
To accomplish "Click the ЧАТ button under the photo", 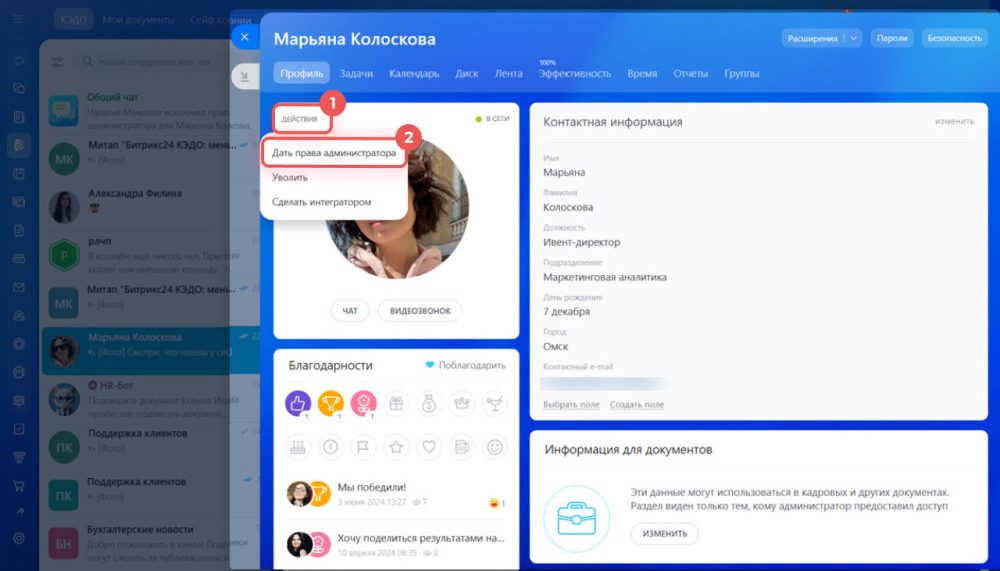I will tap(350, 311).
